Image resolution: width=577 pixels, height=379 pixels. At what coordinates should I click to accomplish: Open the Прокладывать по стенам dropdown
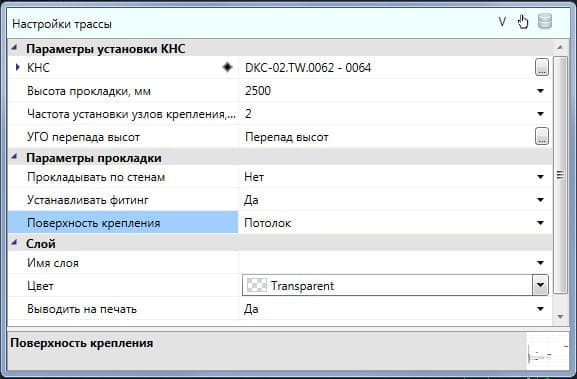[540, 177]
